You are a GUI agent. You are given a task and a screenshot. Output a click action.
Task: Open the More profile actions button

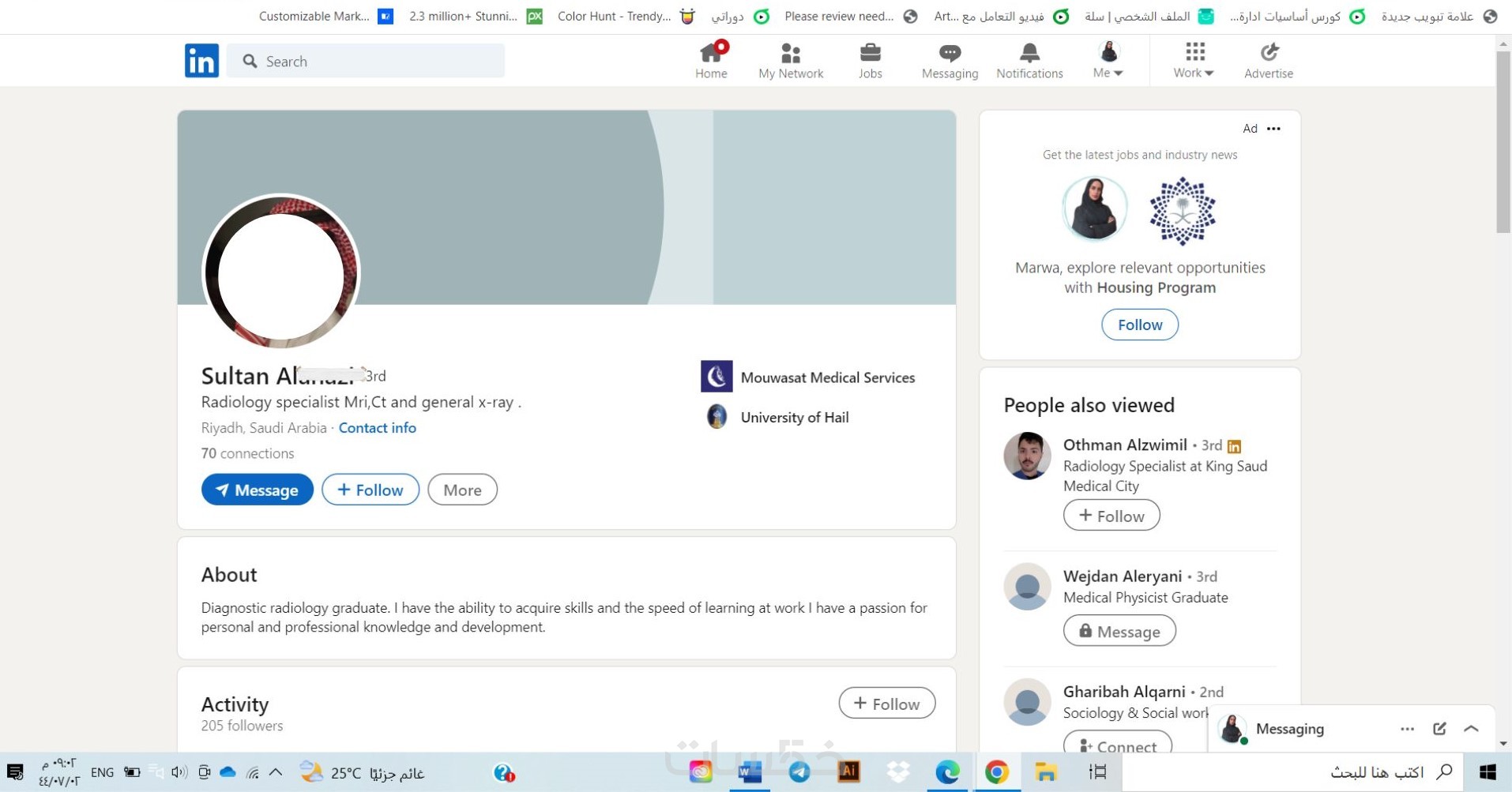coord(462,490)
